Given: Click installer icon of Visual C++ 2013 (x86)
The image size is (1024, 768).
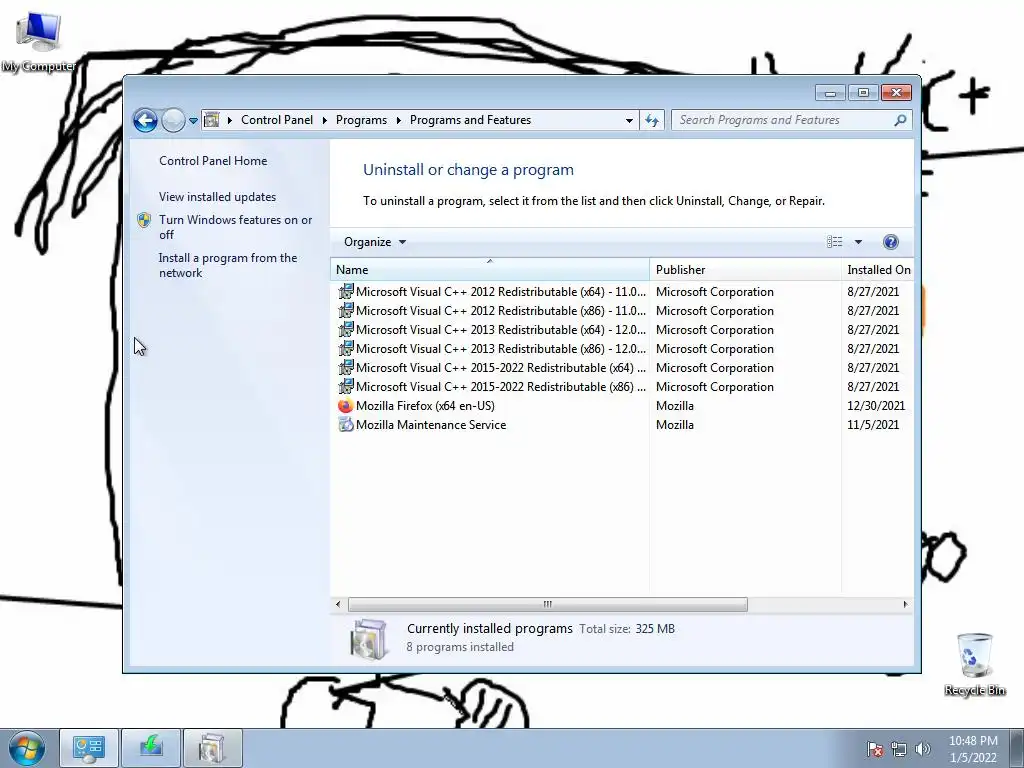Looking at the screenshot, I should click(345, 348).
